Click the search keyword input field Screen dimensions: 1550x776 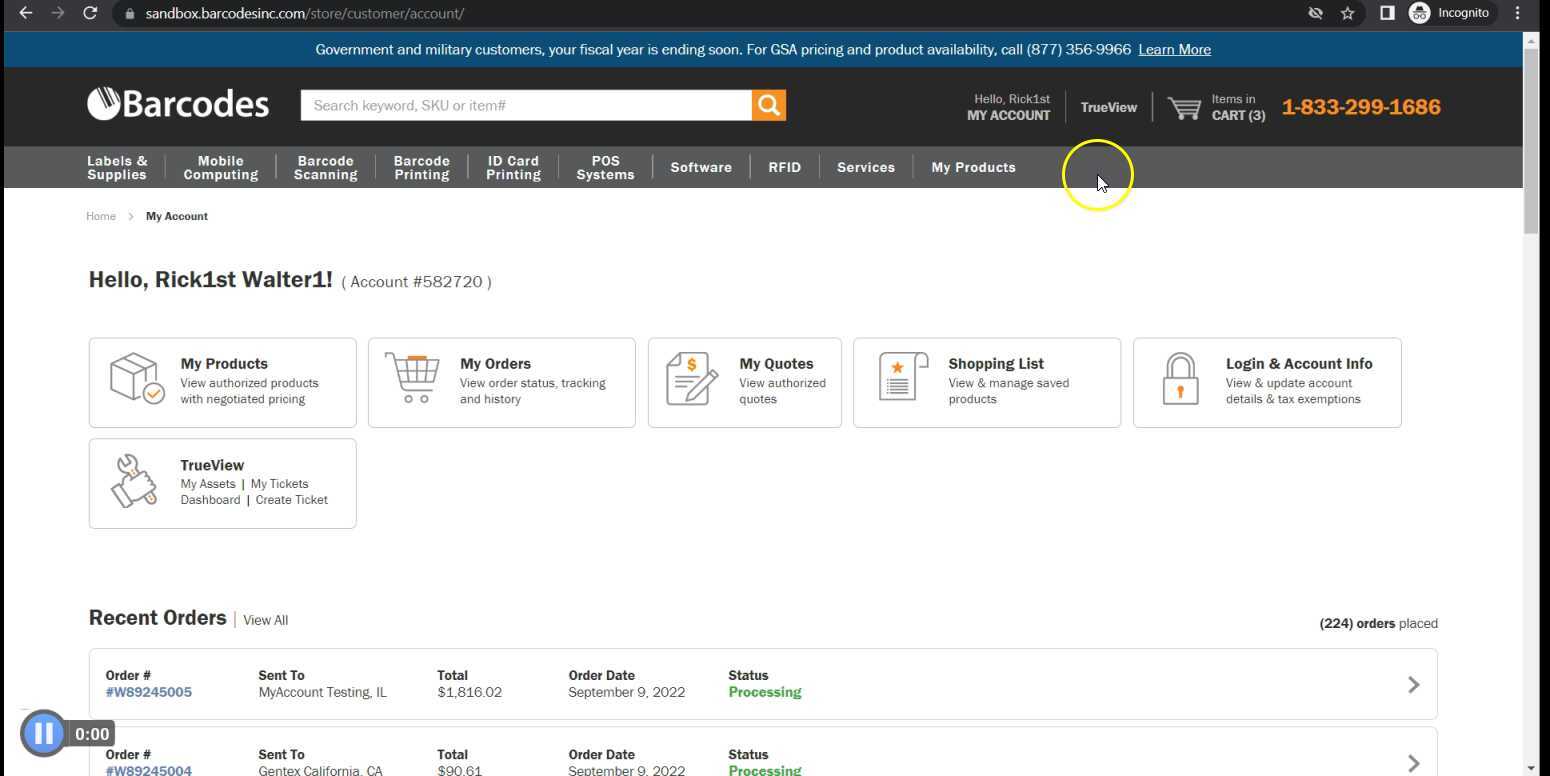coord(525,105)
